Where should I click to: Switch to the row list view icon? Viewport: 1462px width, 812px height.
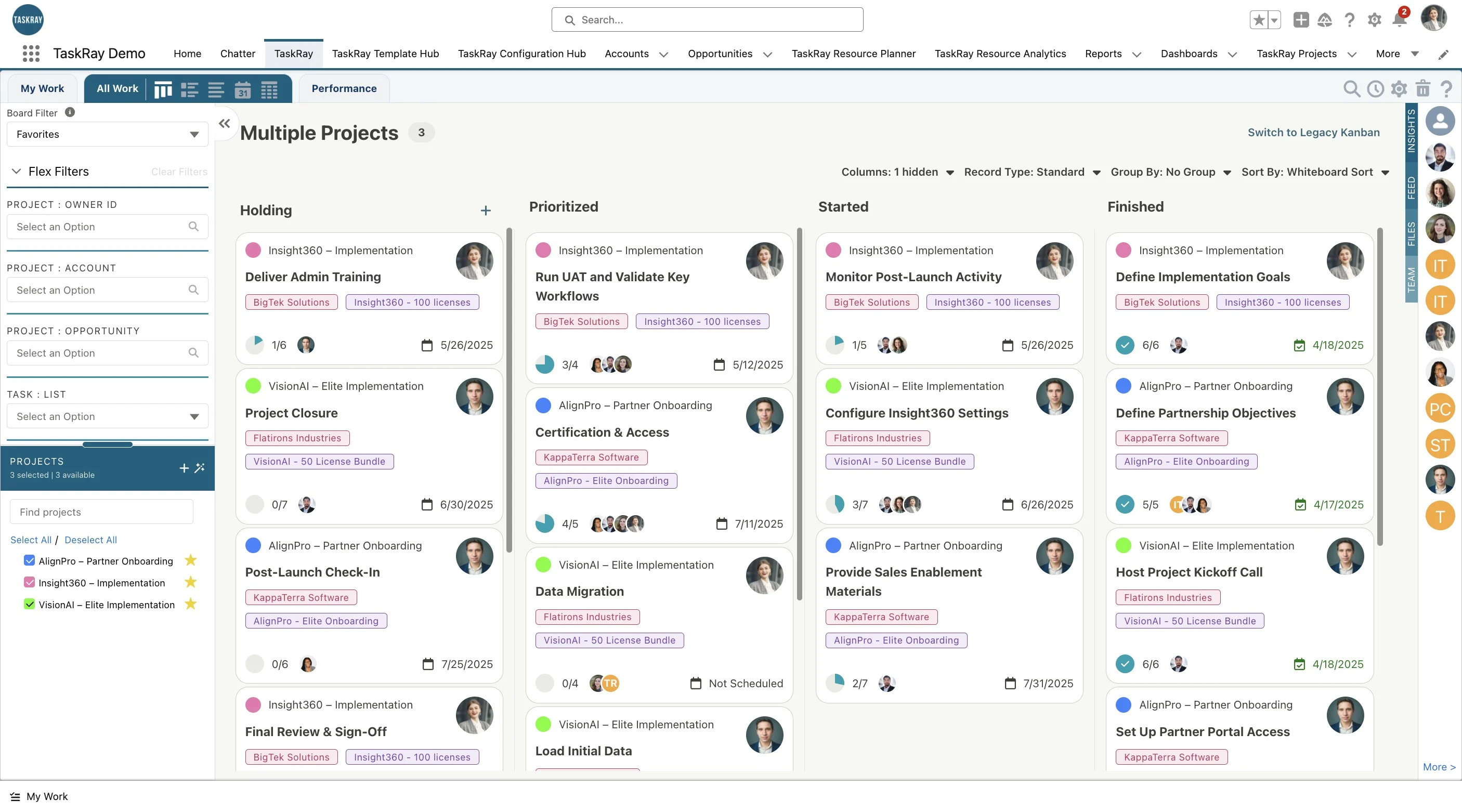[x=216, y=89]
